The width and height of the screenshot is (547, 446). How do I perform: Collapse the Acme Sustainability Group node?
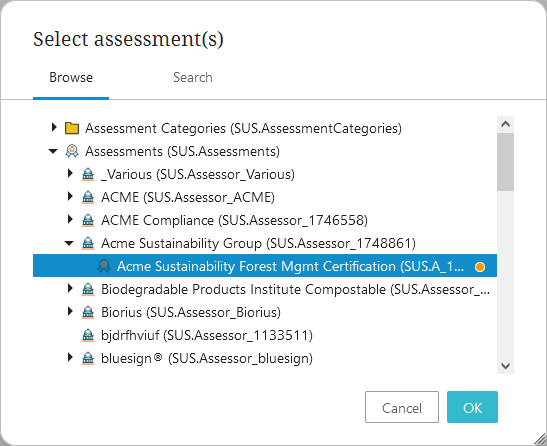click(x=69, y=243)
